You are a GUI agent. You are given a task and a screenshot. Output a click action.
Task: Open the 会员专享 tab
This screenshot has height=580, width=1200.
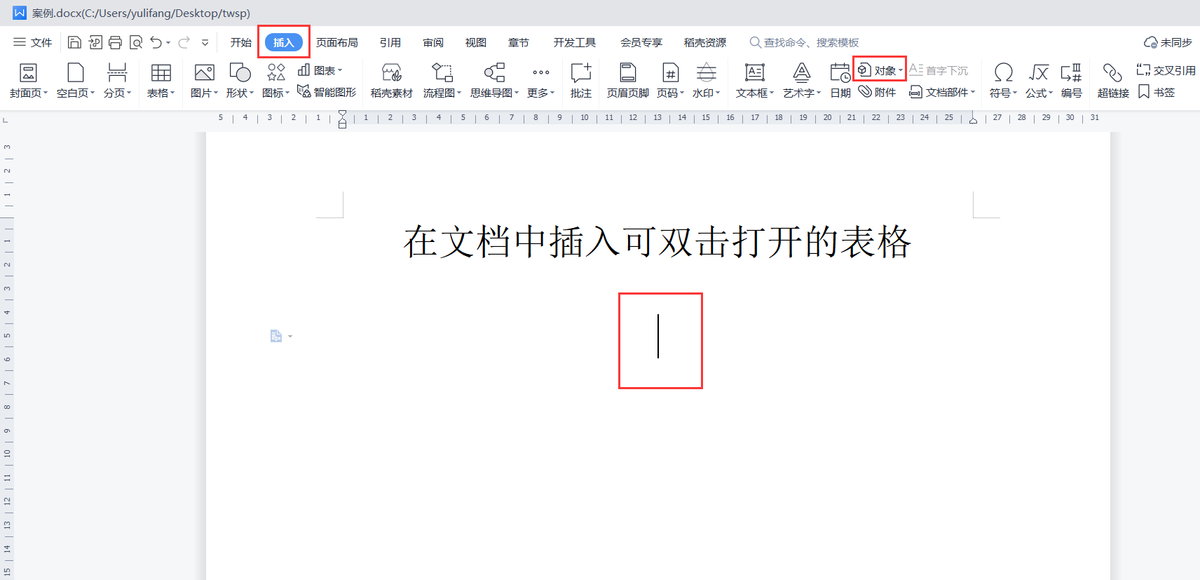coord(642,42)
